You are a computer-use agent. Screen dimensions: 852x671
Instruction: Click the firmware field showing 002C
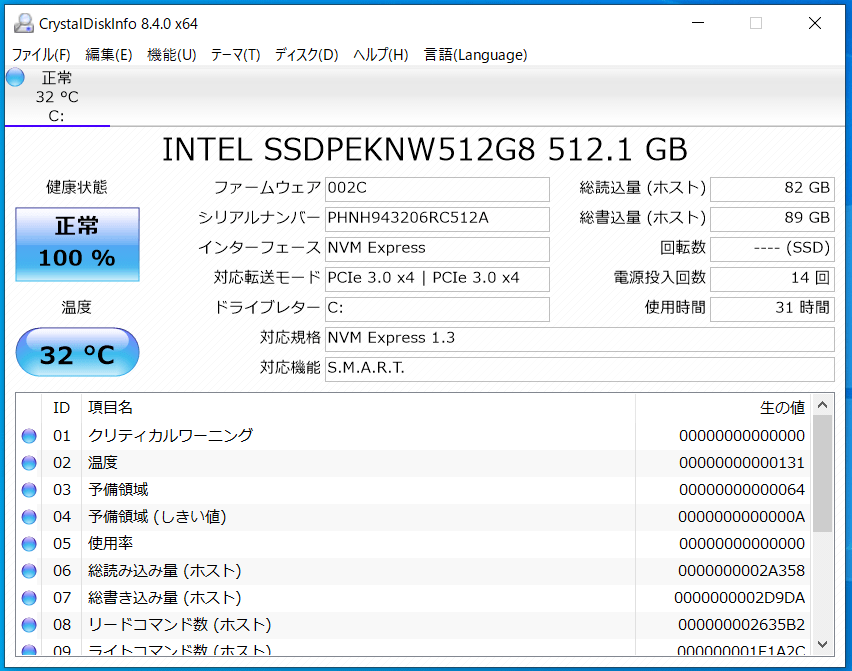click(437, 189)
